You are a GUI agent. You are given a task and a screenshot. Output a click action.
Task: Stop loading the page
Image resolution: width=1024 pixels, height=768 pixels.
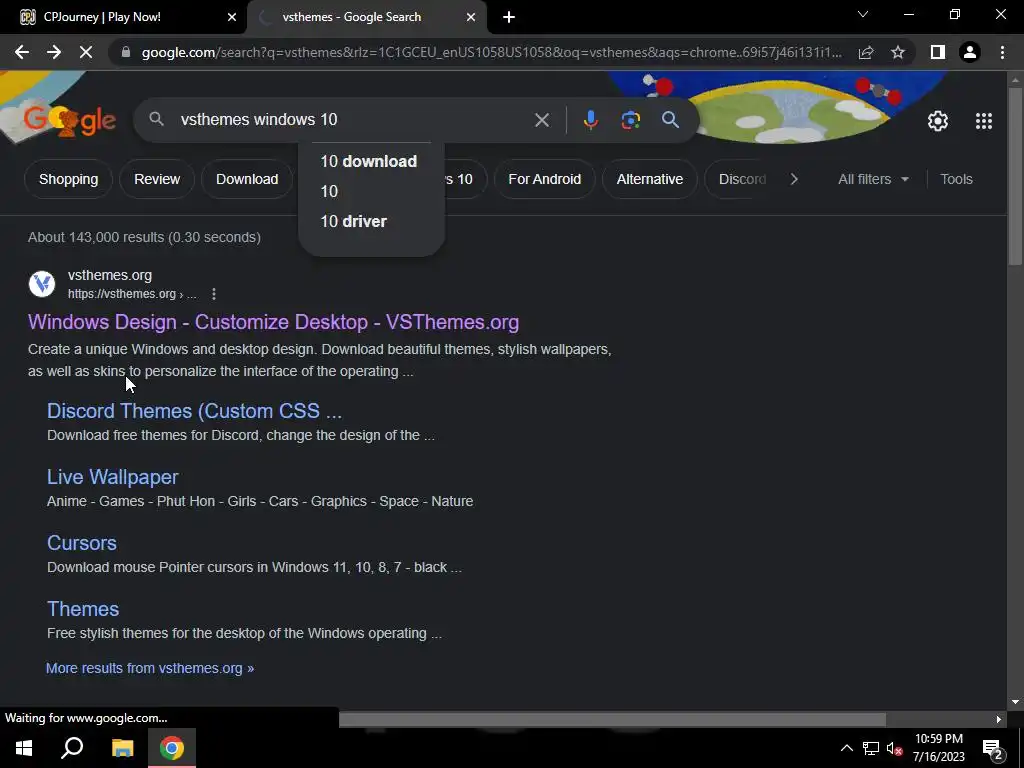(x=86, y=52)
